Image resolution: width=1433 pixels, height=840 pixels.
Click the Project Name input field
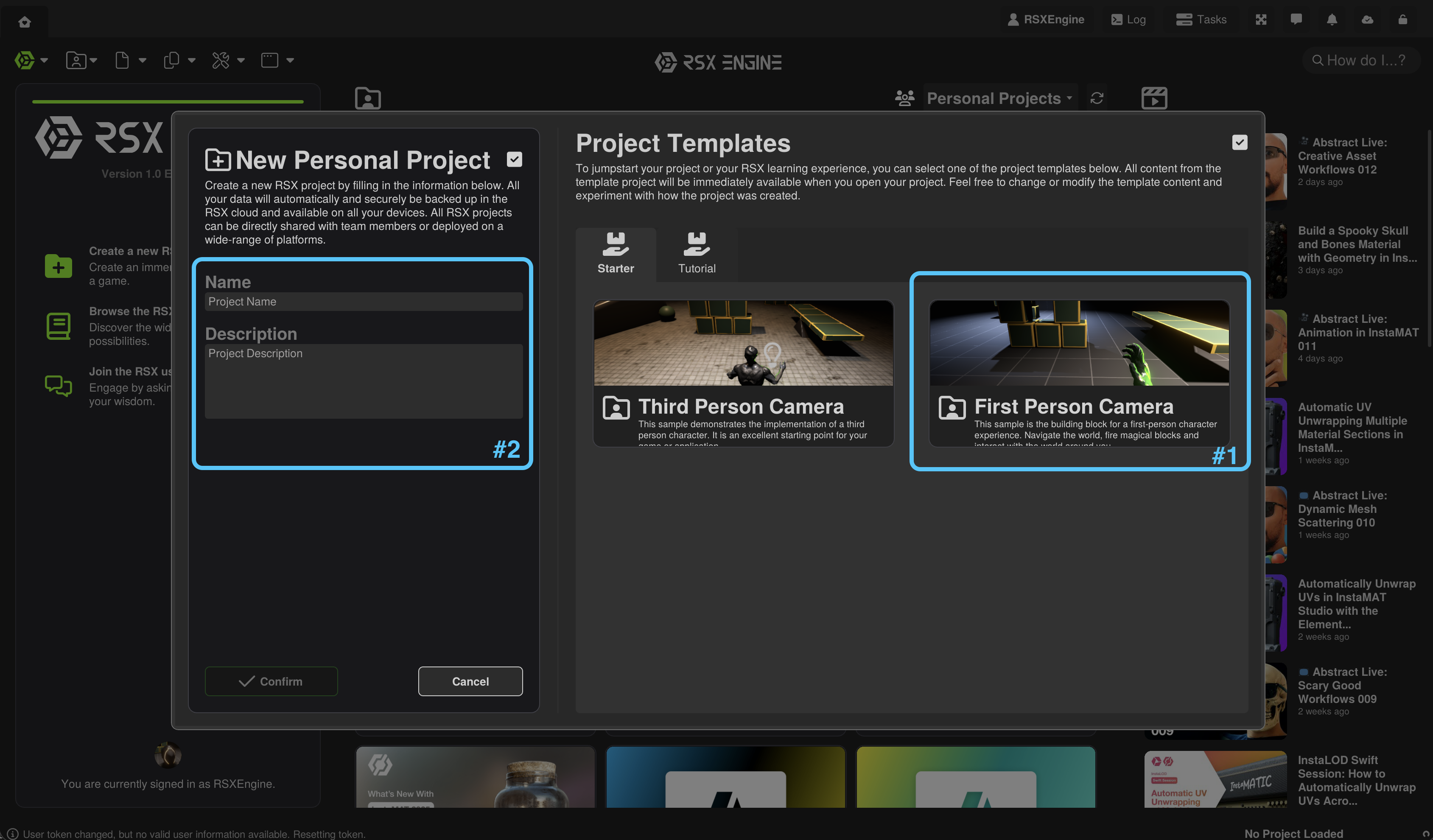click(364, 301)
